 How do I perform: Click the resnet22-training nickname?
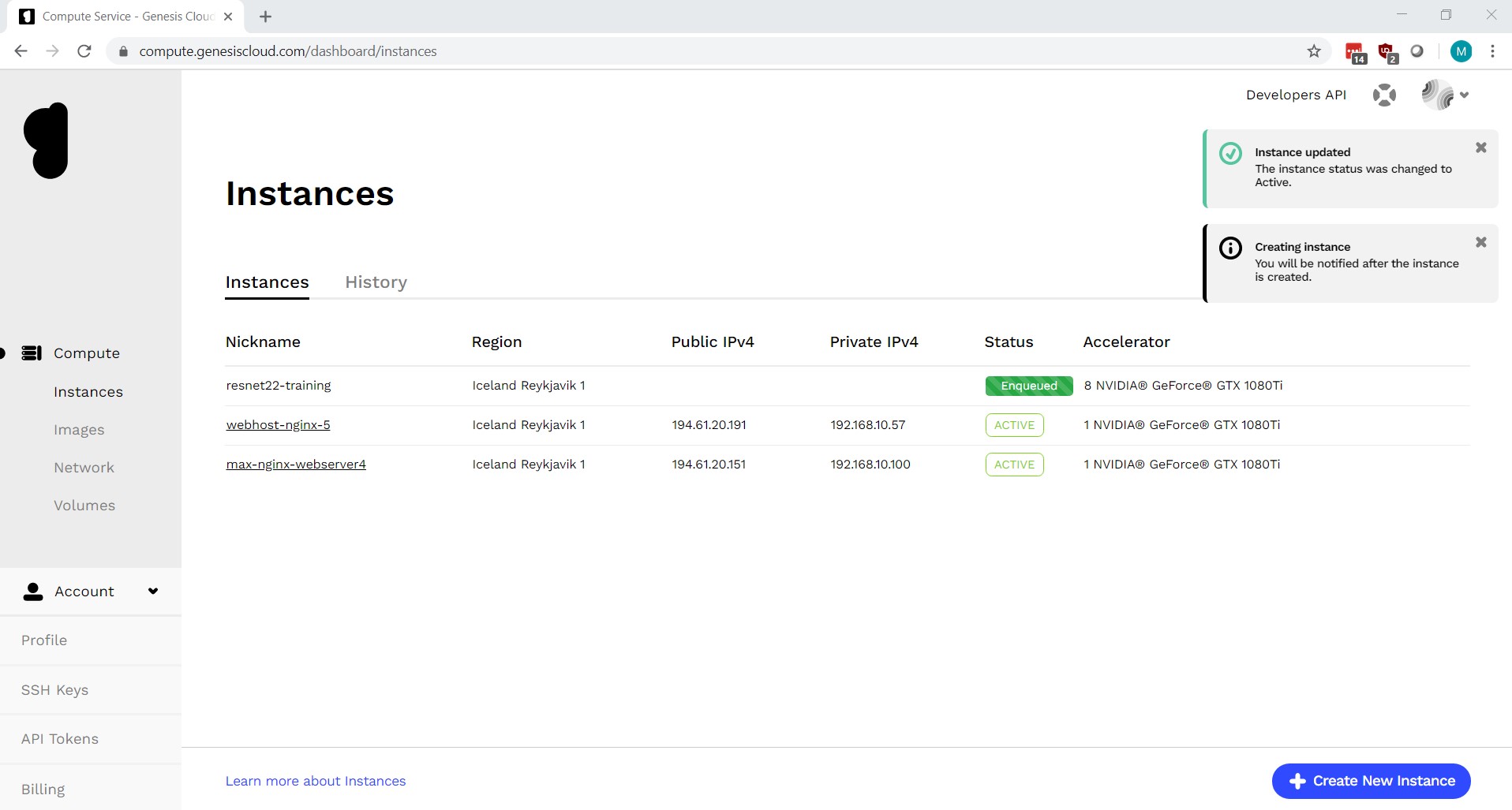[279, 385]
